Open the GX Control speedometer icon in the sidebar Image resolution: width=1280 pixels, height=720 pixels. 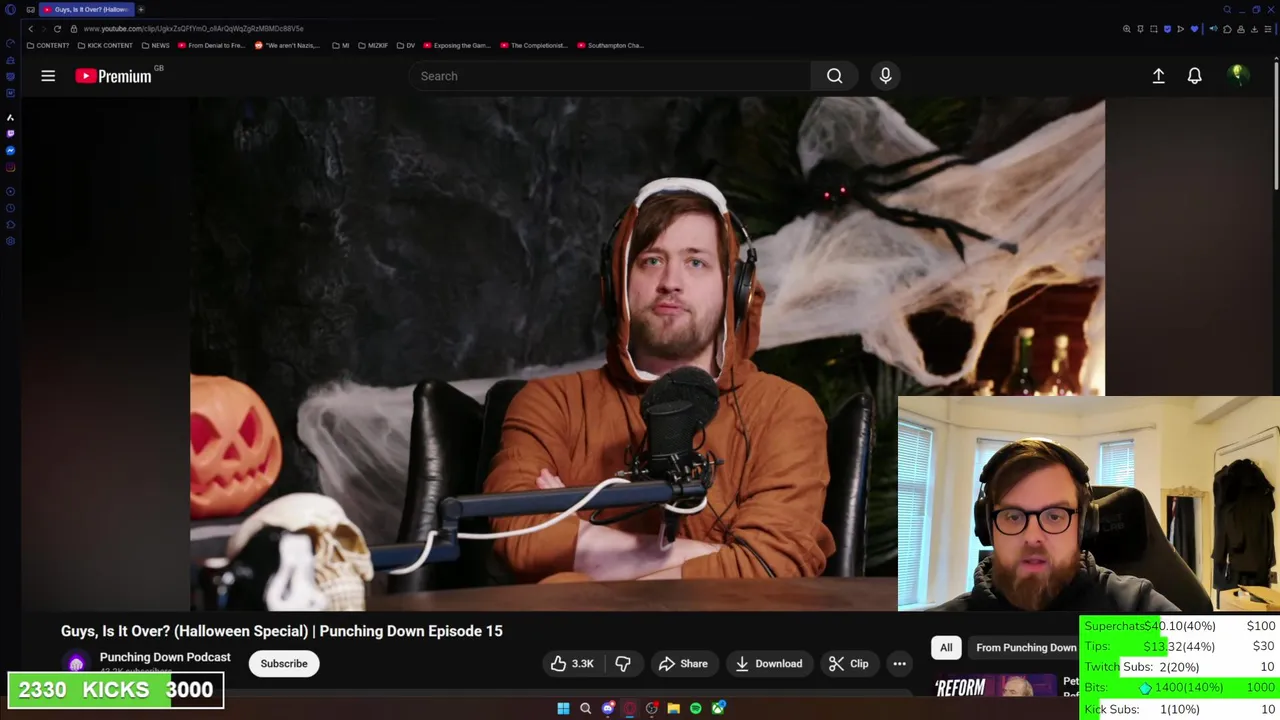click(x=10, y=43)
